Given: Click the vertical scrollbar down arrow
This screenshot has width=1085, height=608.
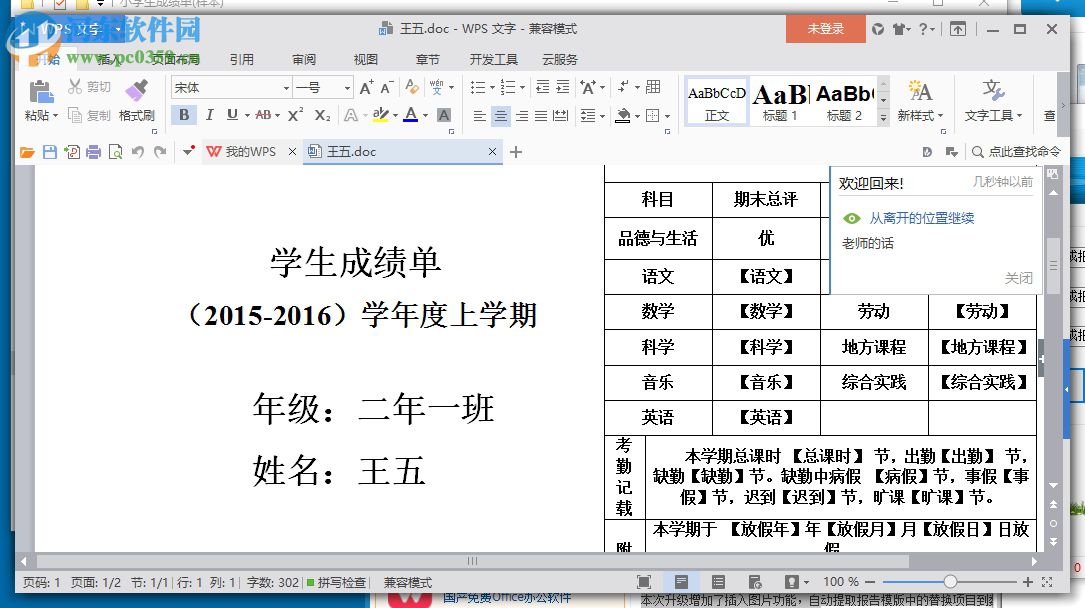Looking at the screenshot, I should click(x=1053, y=485).
